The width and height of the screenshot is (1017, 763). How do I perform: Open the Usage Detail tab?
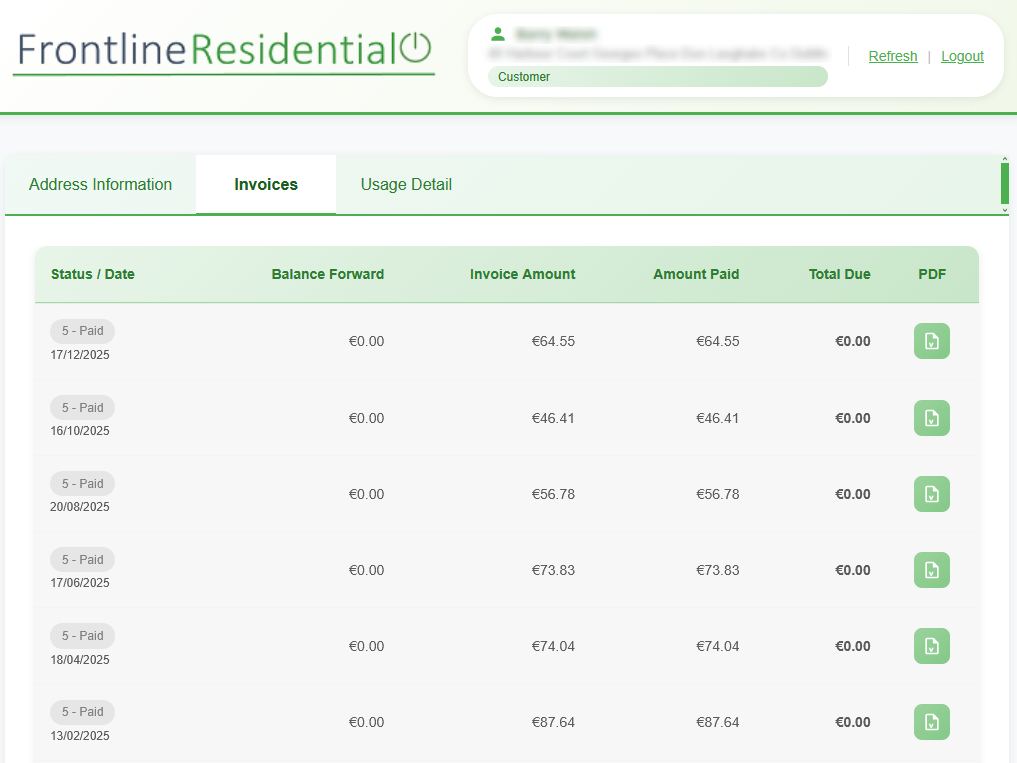pyautogui.click(x=406, y=184)
